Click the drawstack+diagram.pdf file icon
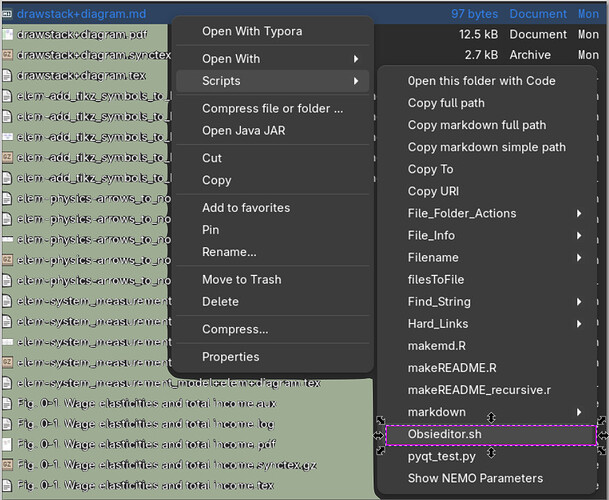609x500 pixels. 8,34
